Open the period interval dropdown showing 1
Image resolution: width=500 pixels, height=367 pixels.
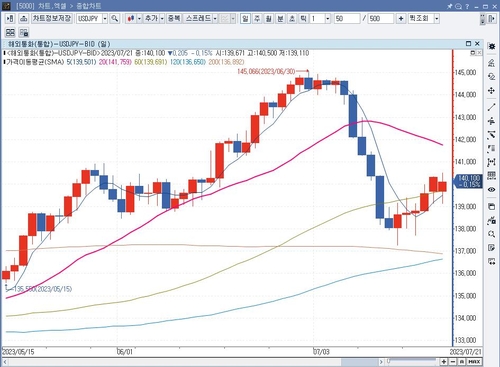328,18
